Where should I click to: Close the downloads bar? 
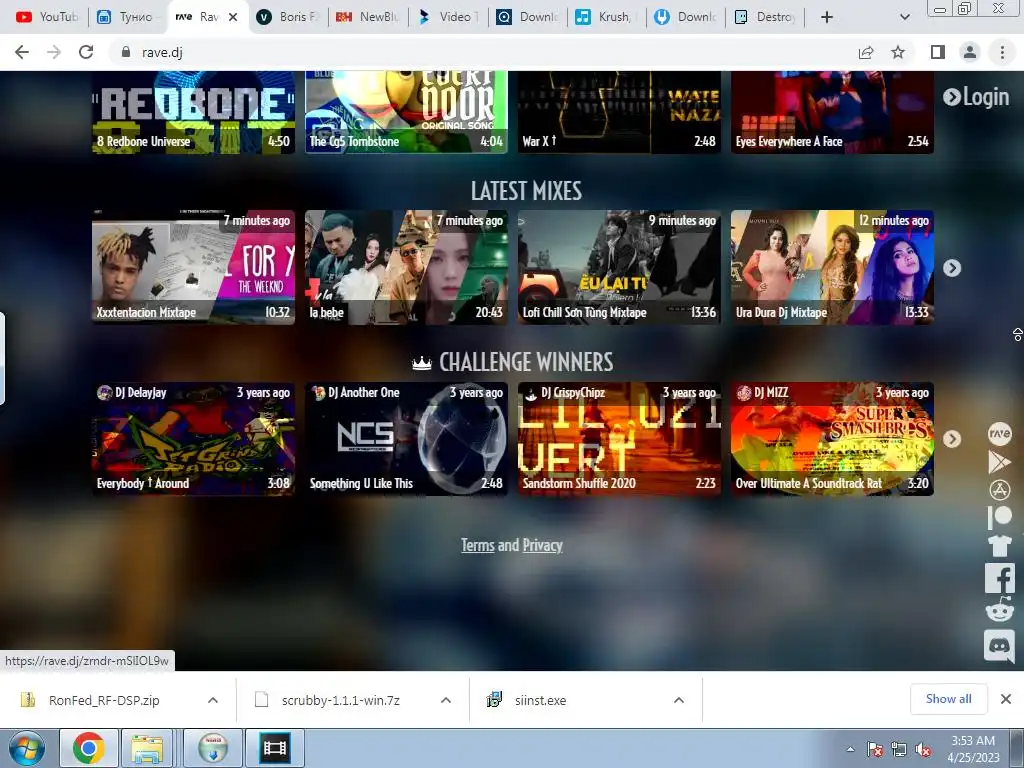click(x=1006, y=699)
